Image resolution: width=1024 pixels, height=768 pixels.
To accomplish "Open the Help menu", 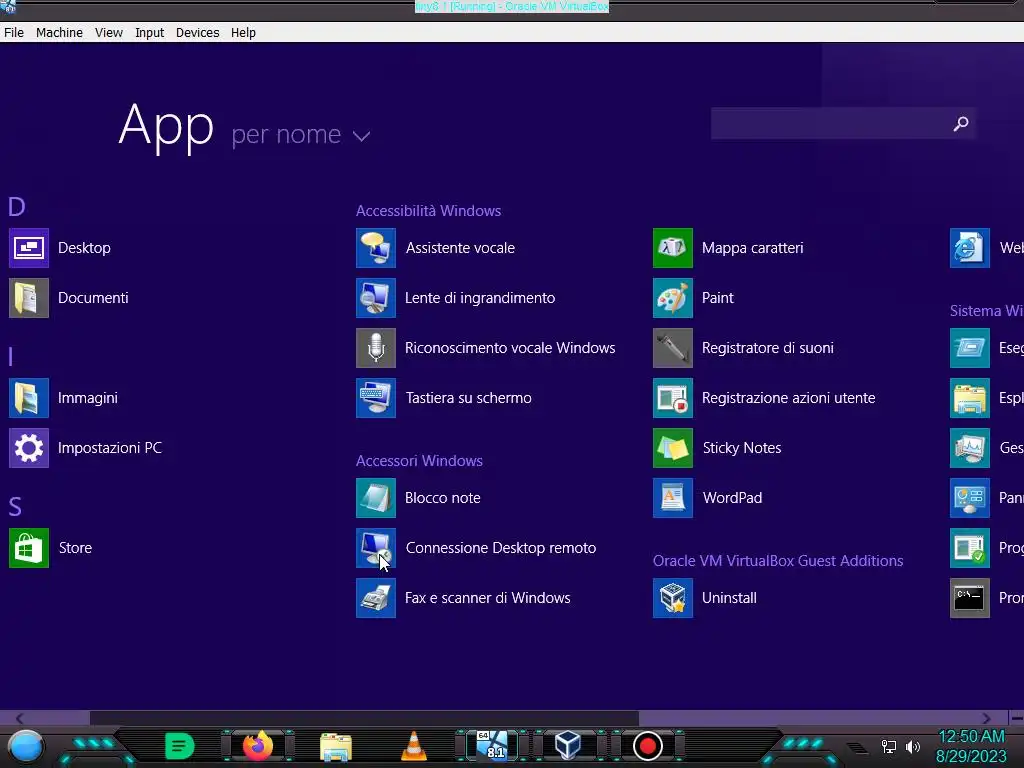I will [243, 33].
